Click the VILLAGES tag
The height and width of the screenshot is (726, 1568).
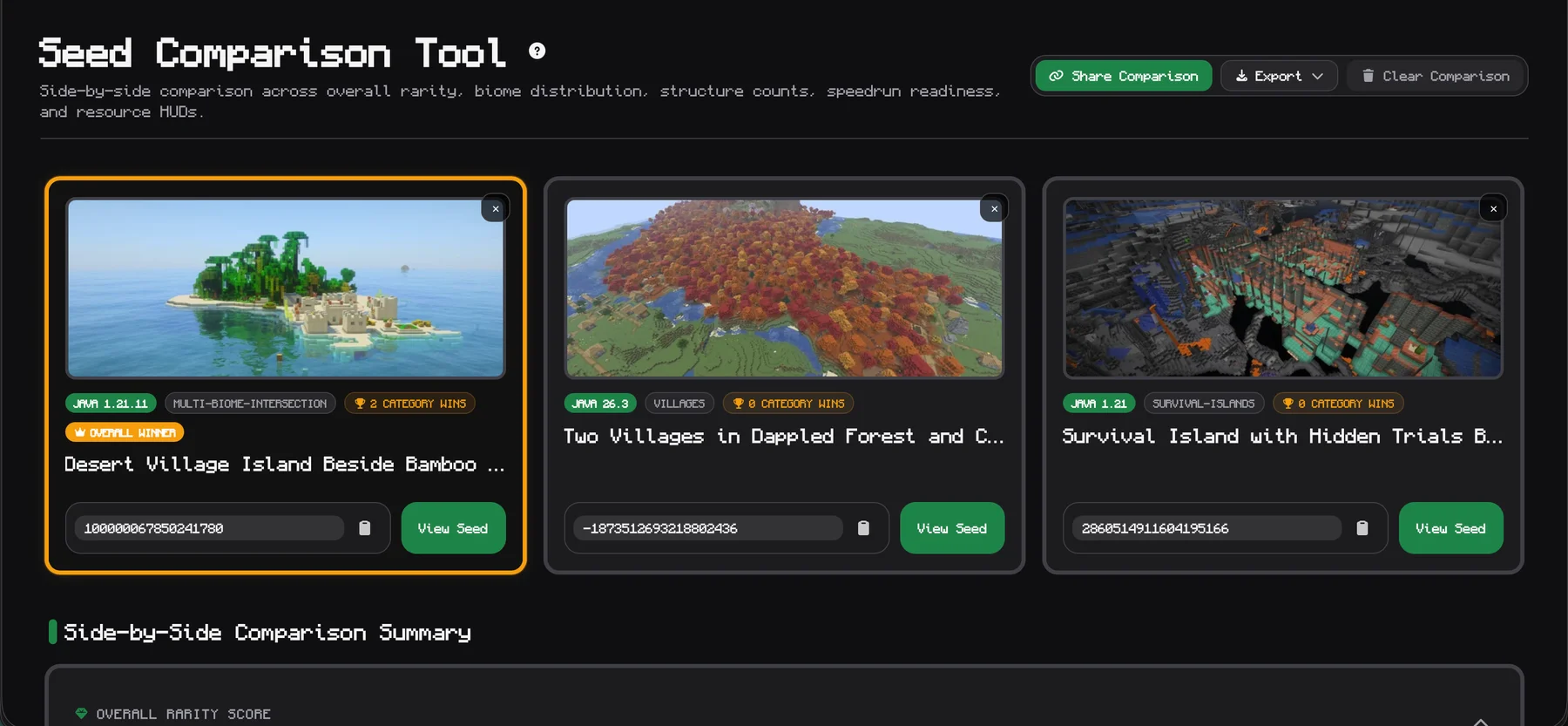pyautogui.click(x=679, y=404)
